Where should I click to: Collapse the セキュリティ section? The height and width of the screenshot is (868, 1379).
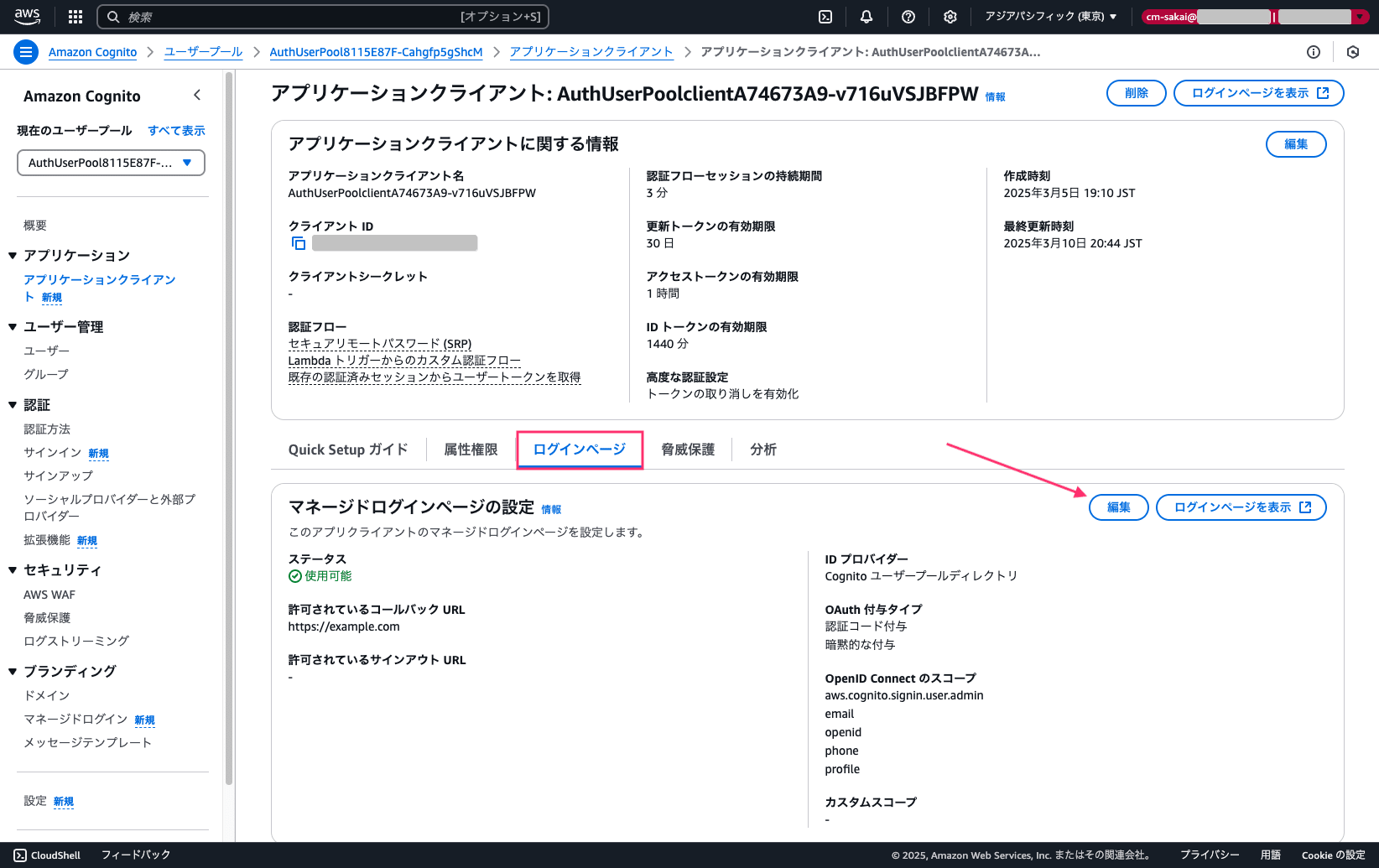pyautogui.click(x=13, y=570)
